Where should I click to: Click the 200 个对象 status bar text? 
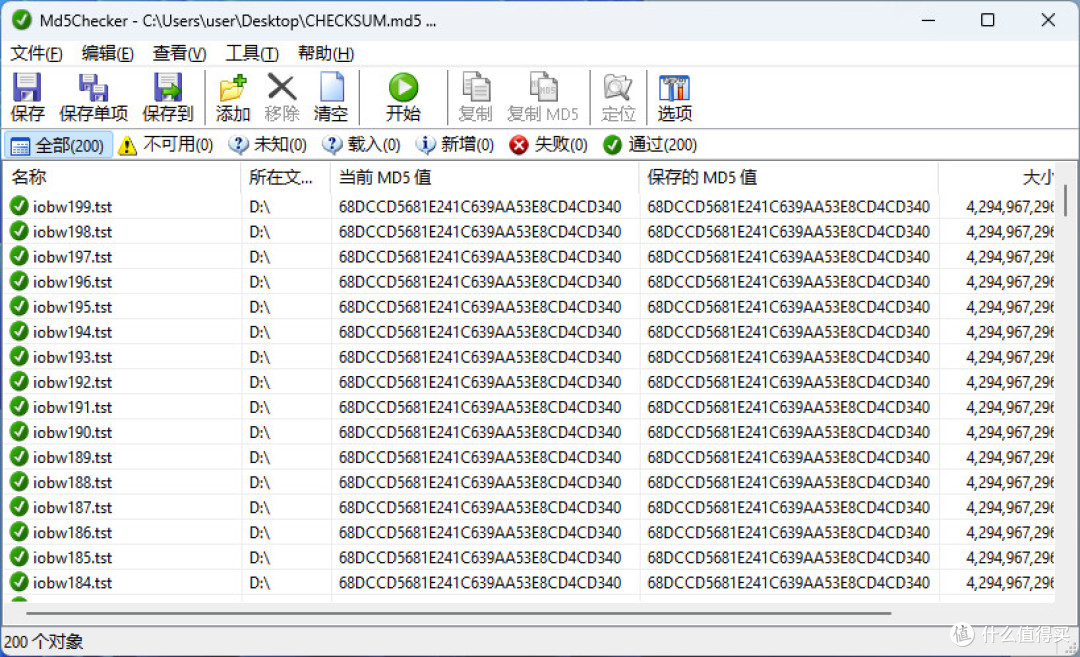tap(43, 642)
